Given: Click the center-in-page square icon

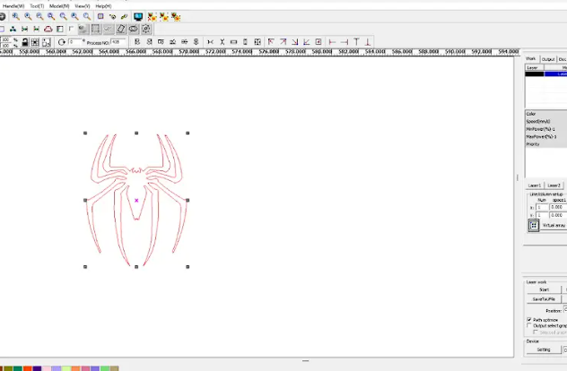Looking at the screenshot, I should pos(318,42).
